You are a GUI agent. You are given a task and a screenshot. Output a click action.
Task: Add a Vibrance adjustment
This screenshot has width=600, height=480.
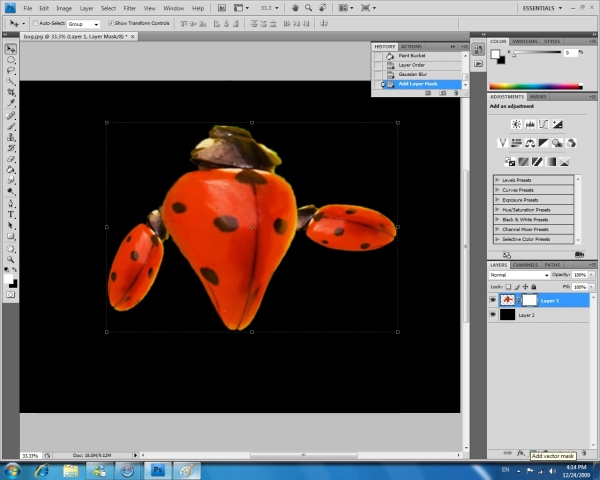pos(502,143)
